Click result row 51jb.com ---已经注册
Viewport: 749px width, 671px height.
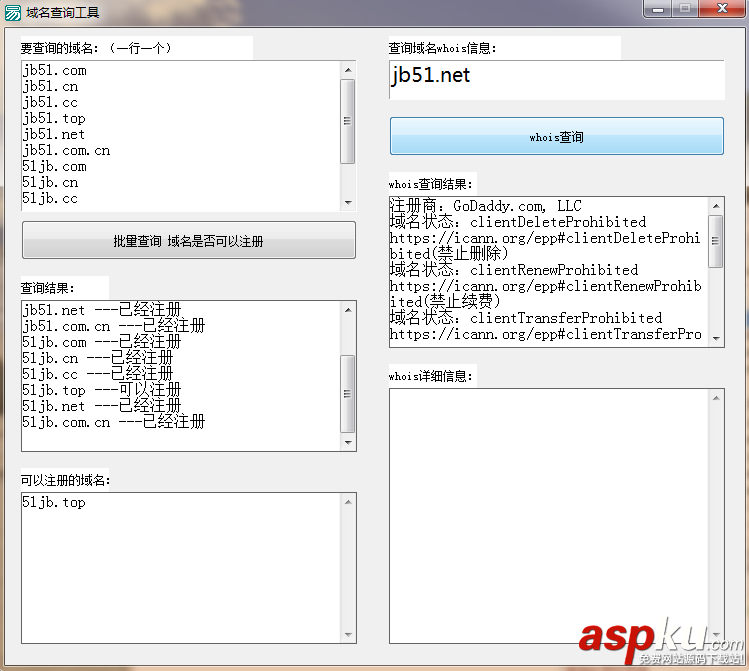(102, 342)
